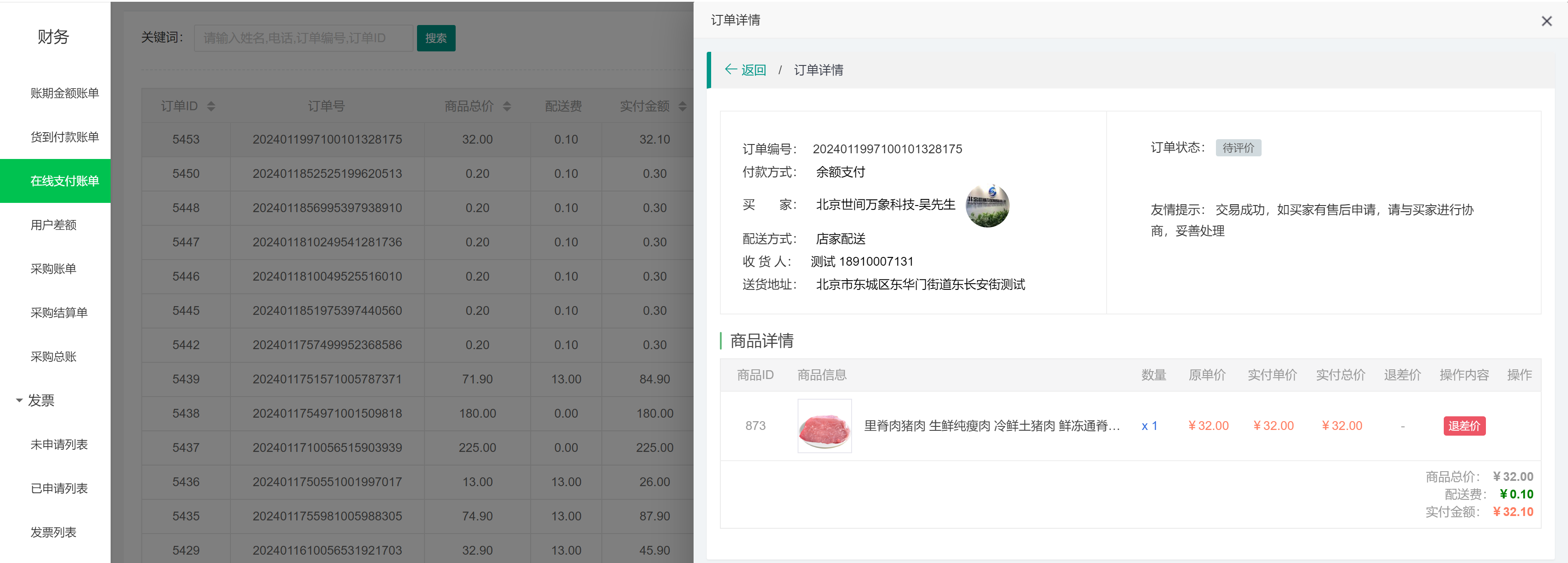Close the order details panel
1568x563 pixels.
click(1546, 22)
